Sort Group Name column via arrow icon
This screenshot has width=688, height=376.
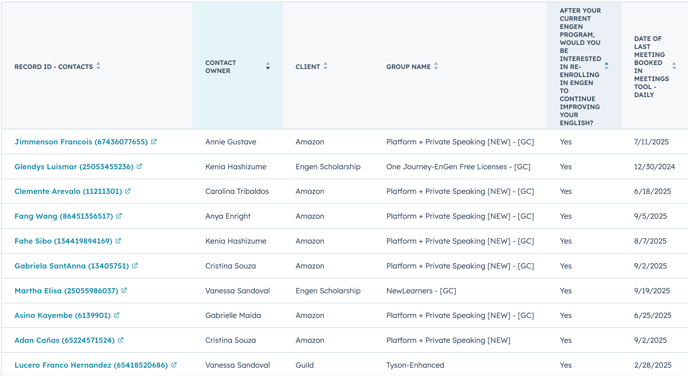tap(436, 66)
